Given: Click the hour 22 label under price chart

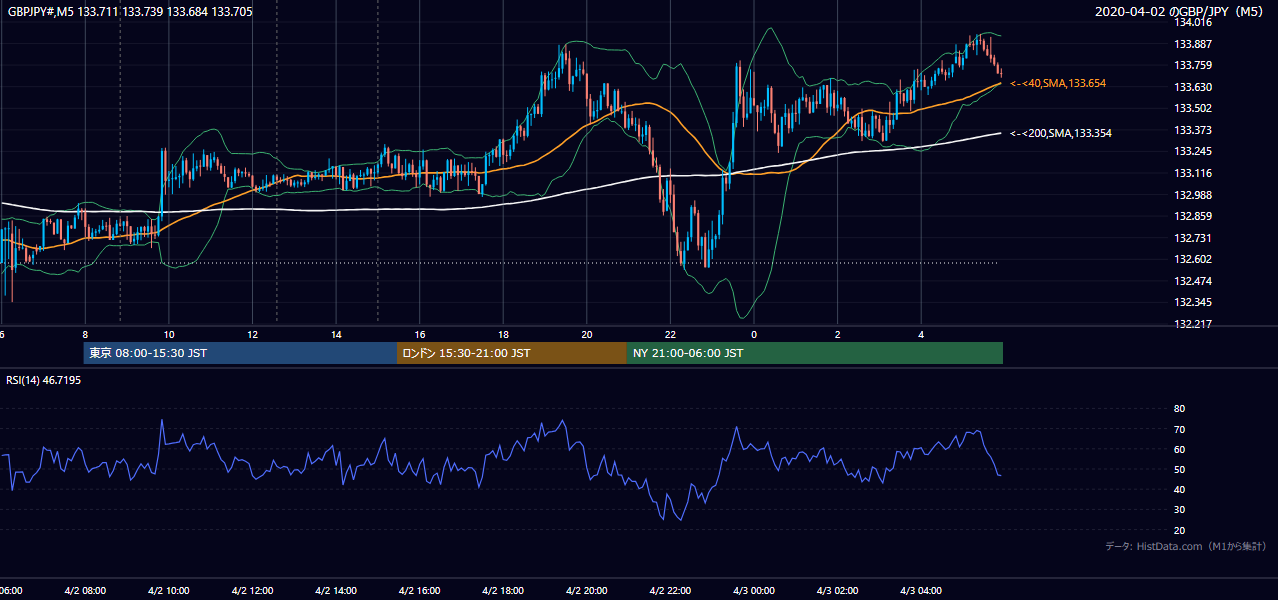Looking at the screenshot, I should [671, 335].
